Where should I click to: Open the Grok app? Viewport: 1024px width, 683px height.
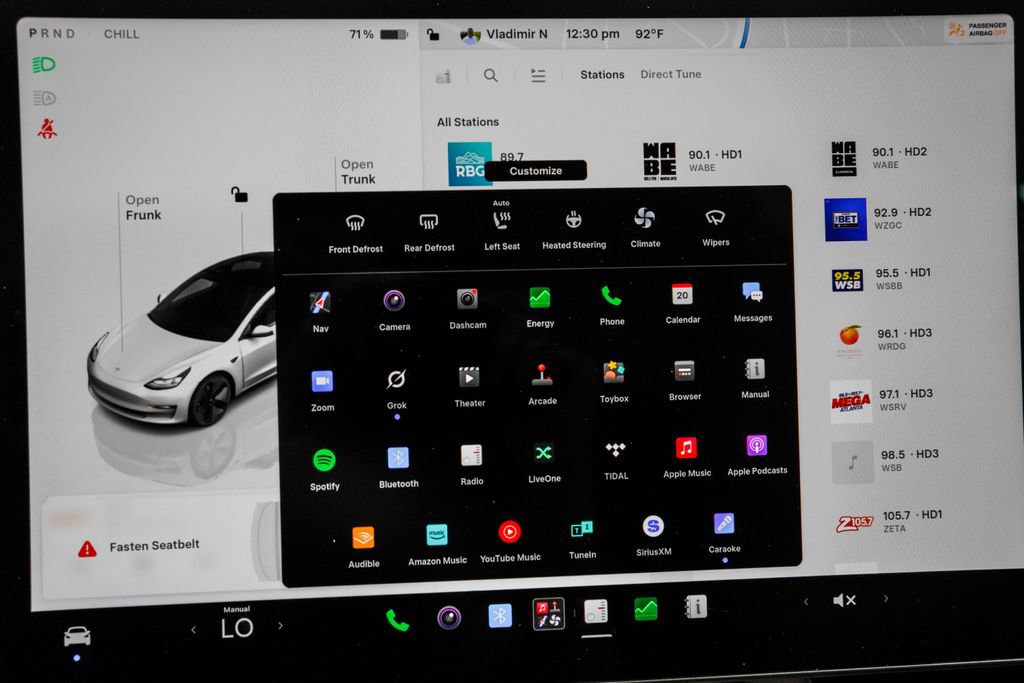pyautogui.click(x=396, y=387)
